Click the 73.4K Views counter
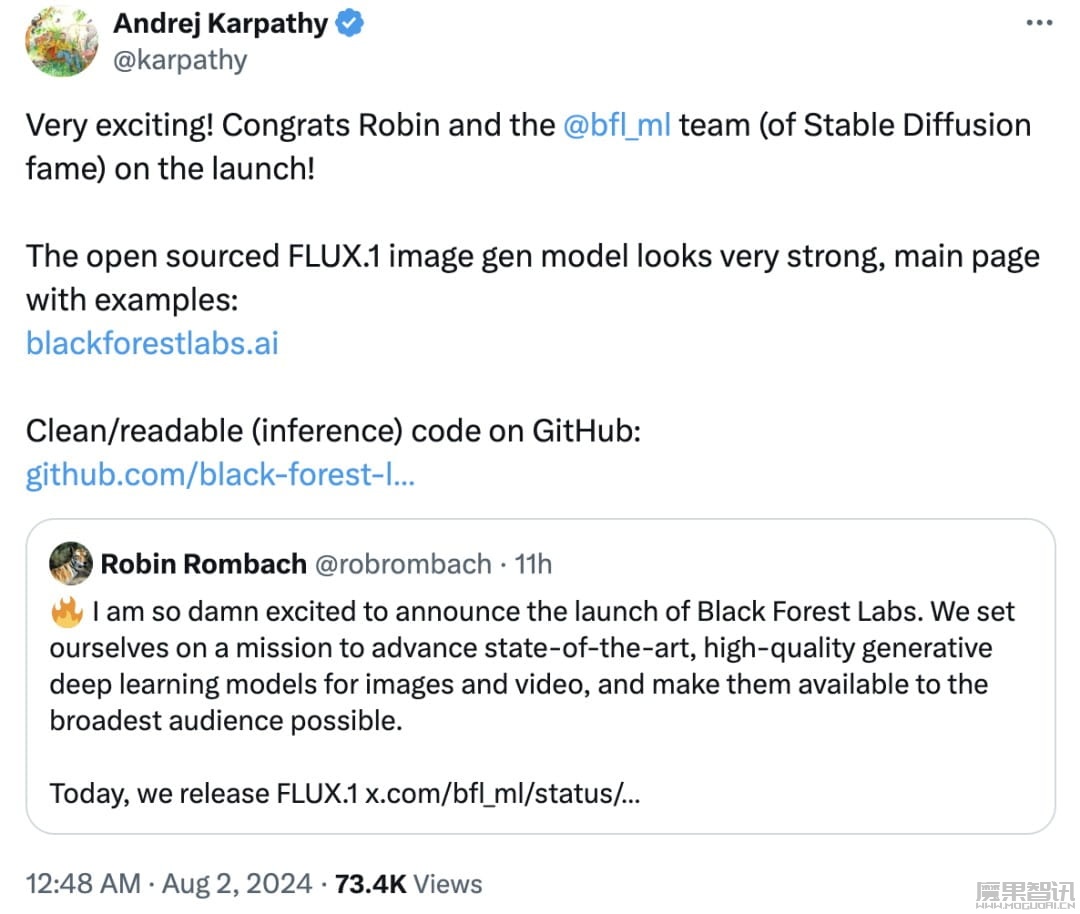Screen dimensions: 1080x914 pos(408,884)
